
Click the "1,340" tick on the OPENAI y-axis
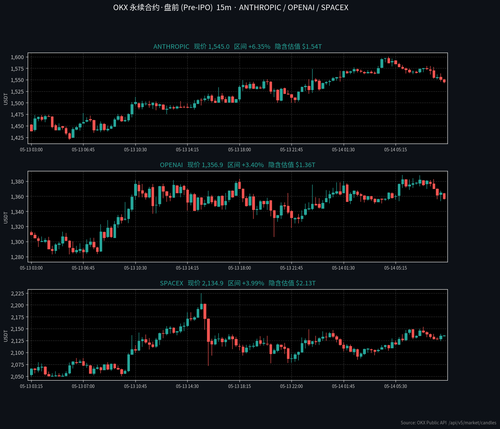(17, 212)
